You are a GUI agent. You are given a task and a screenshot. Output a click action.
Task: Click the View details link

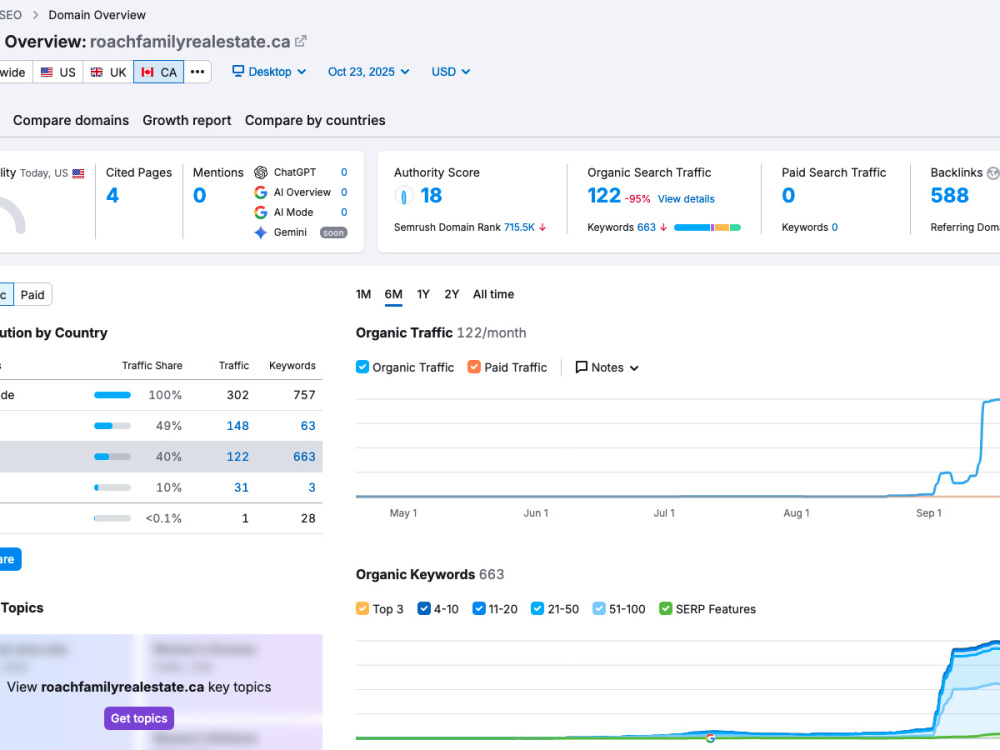[x=686, y=199]
